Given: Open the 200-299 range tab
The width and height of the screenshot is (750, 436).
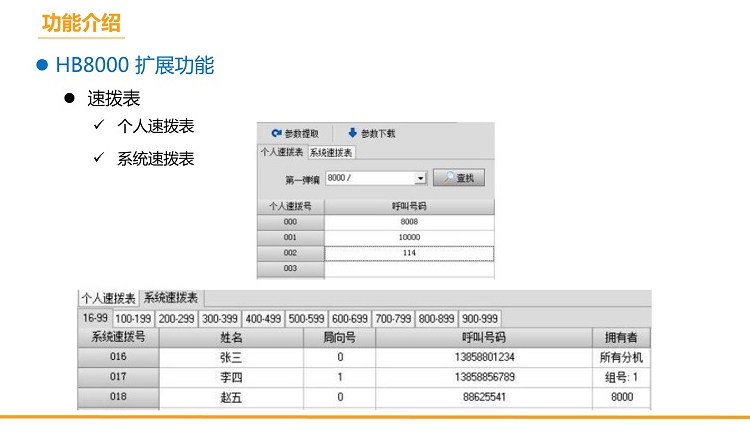Looking at the screenshot, I should point(176,318).
